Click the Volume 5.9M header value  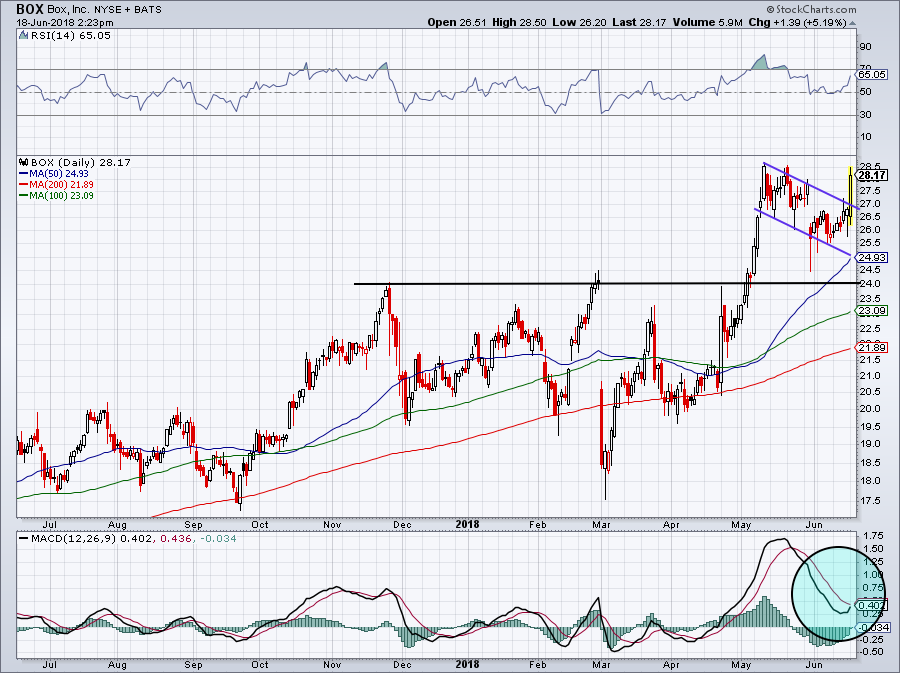pyautogui.click(x=708, y=22)
